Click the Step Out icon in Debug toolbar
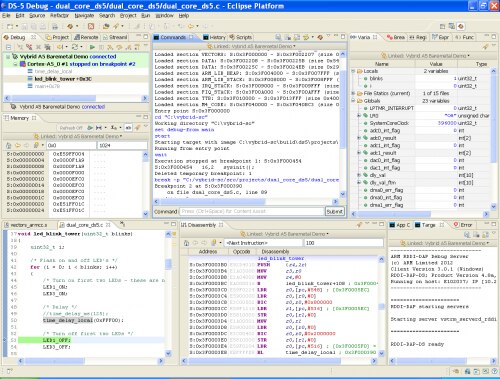 point(128,47)
